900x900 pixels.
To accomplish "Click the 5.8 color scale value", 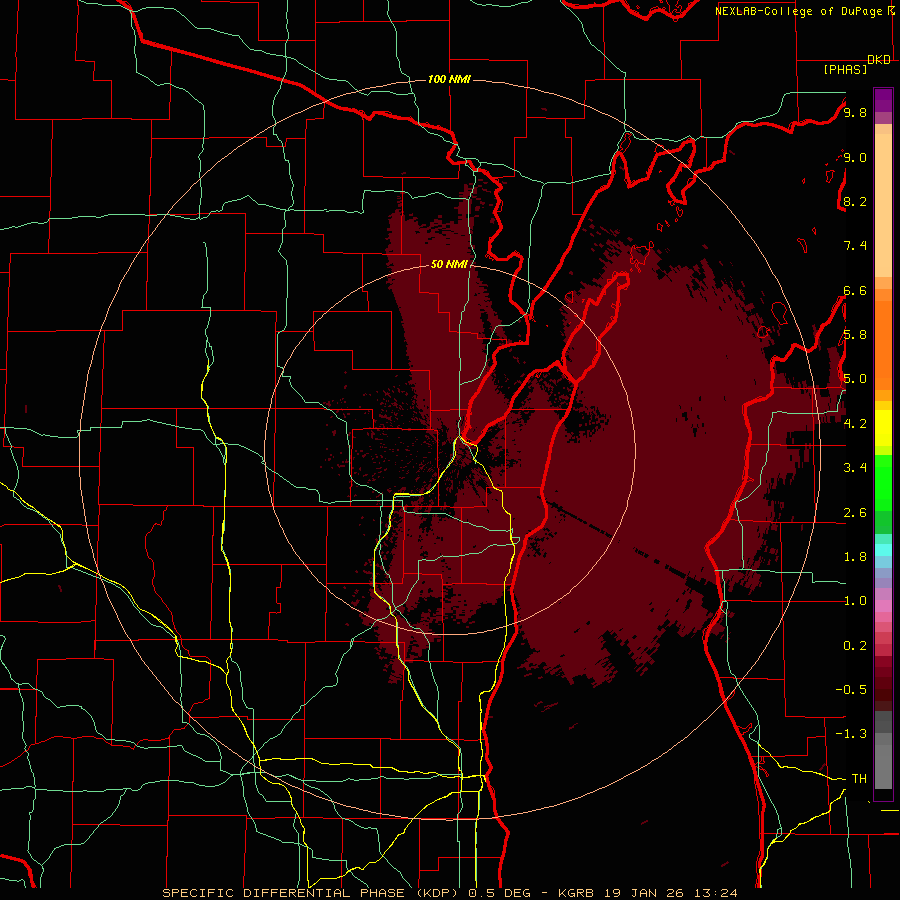I will 855,335.
